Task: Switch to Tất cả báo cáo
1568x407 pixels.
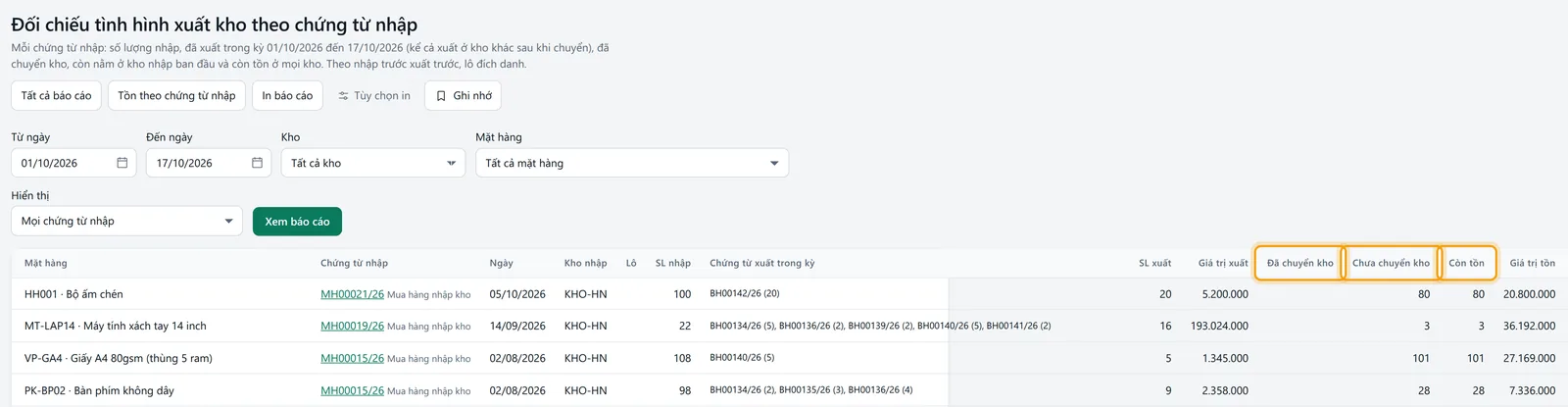Action: [56, 95]
